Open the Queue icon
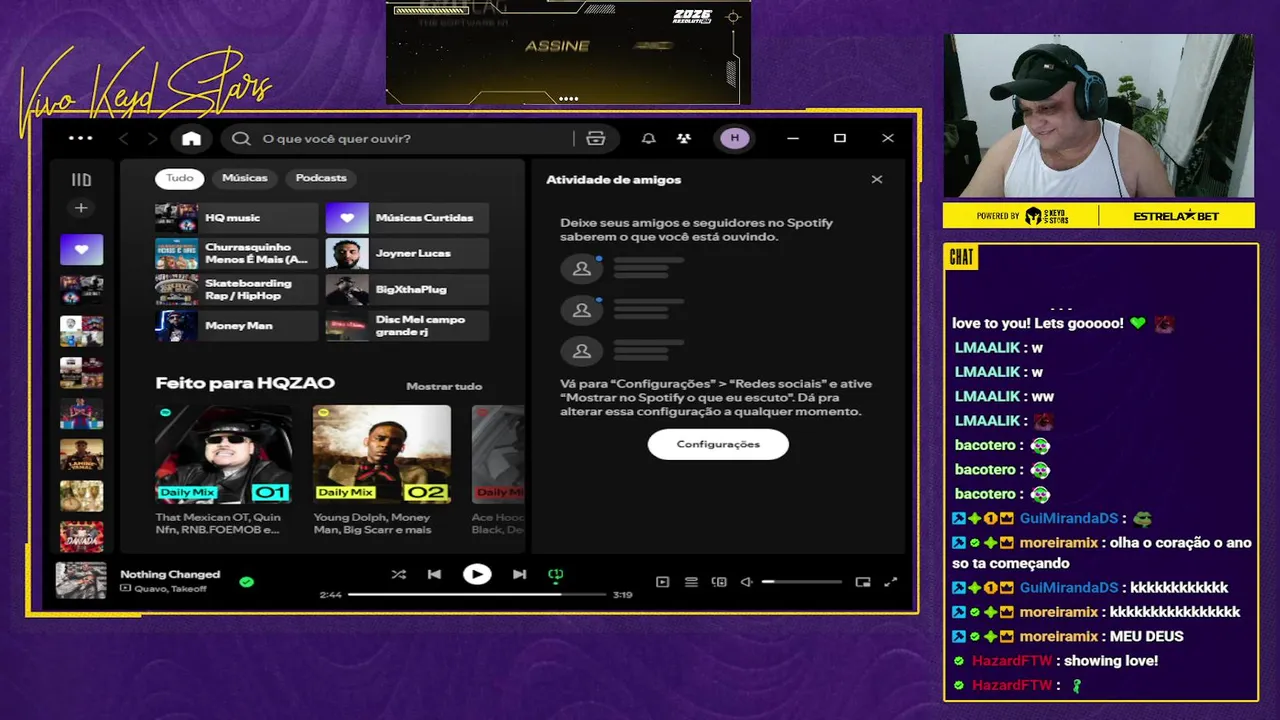This screenshot has height=720, width=1280. pyautogui.click(x=691, y=582)
